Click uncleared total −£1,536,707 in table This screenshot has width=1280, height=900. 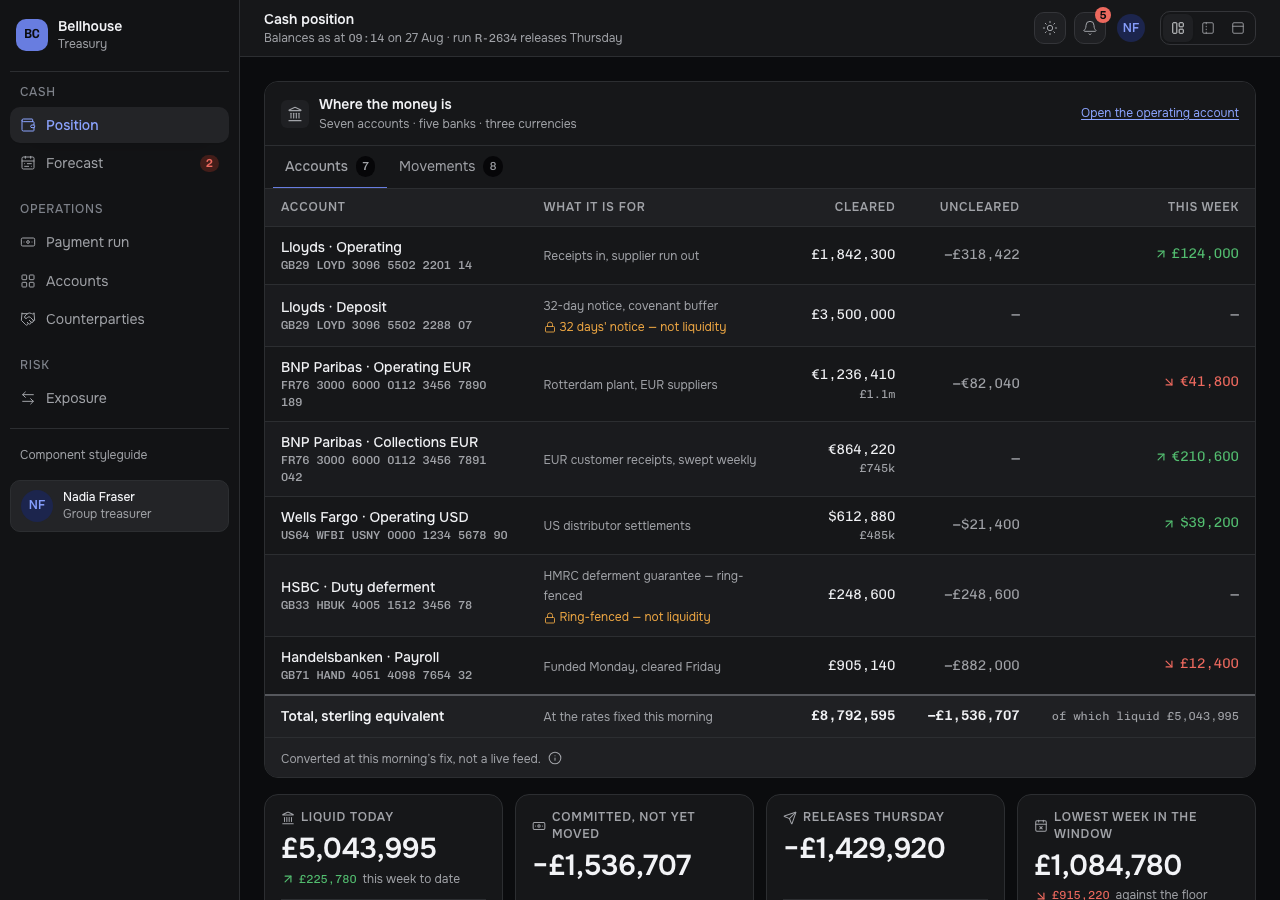click(973, 716)
